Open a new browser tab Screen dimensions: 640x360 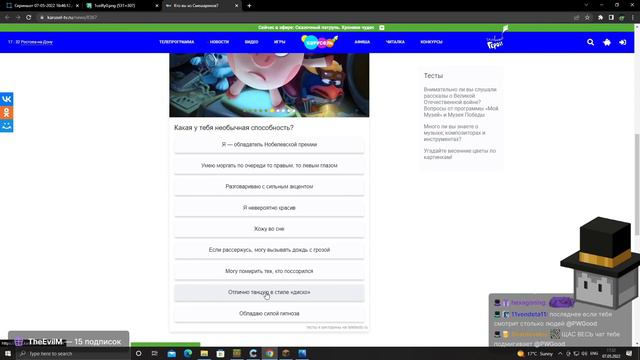249,6
